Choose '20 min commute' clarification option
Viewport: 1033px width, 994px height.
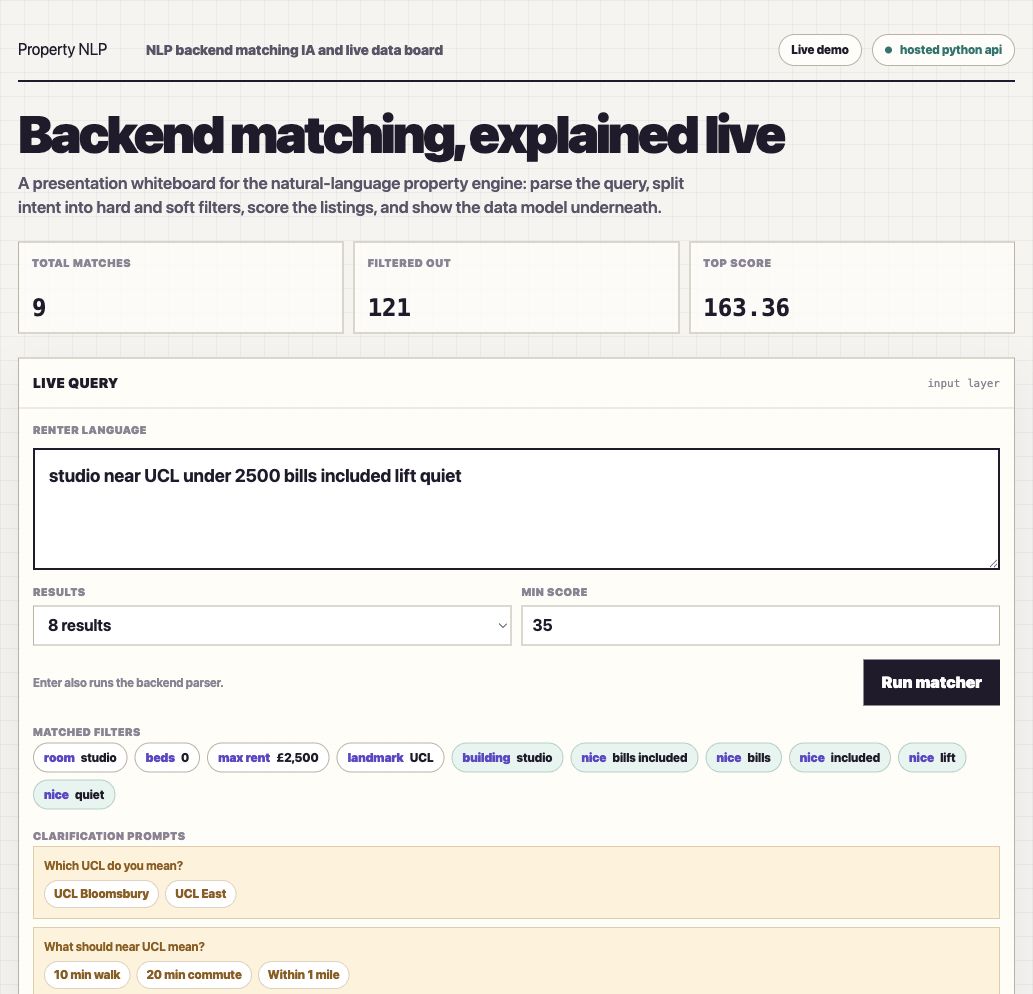(x=194, y=975)
